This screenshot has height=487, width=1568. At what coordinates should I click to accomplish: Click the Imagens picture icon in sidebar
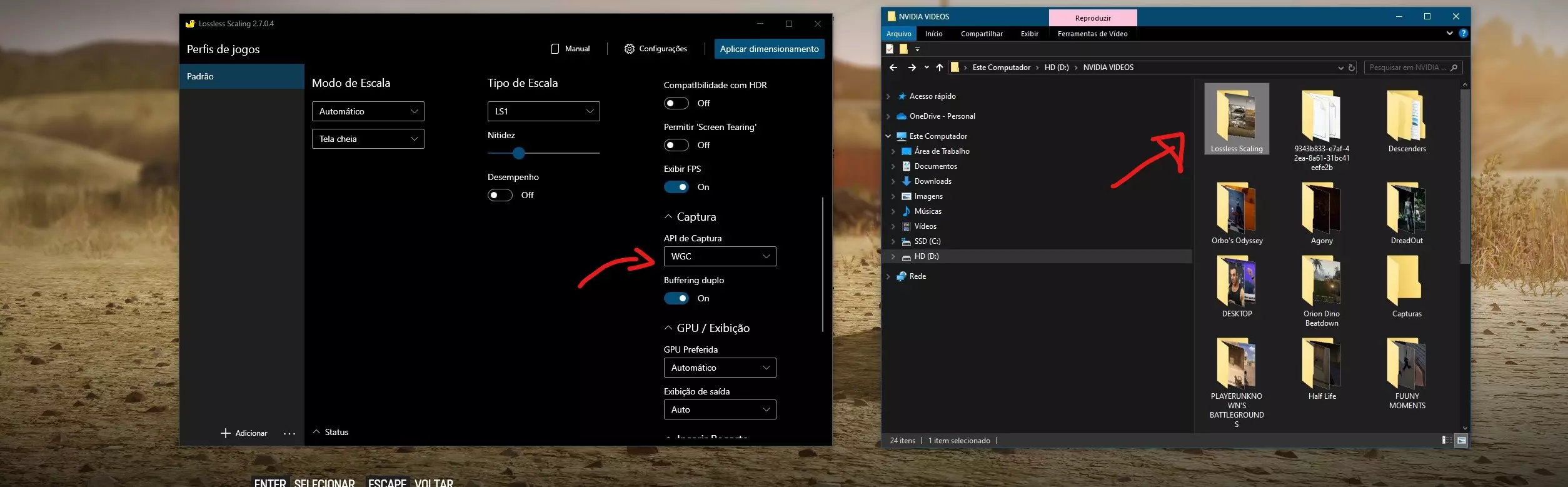(907, 196)
